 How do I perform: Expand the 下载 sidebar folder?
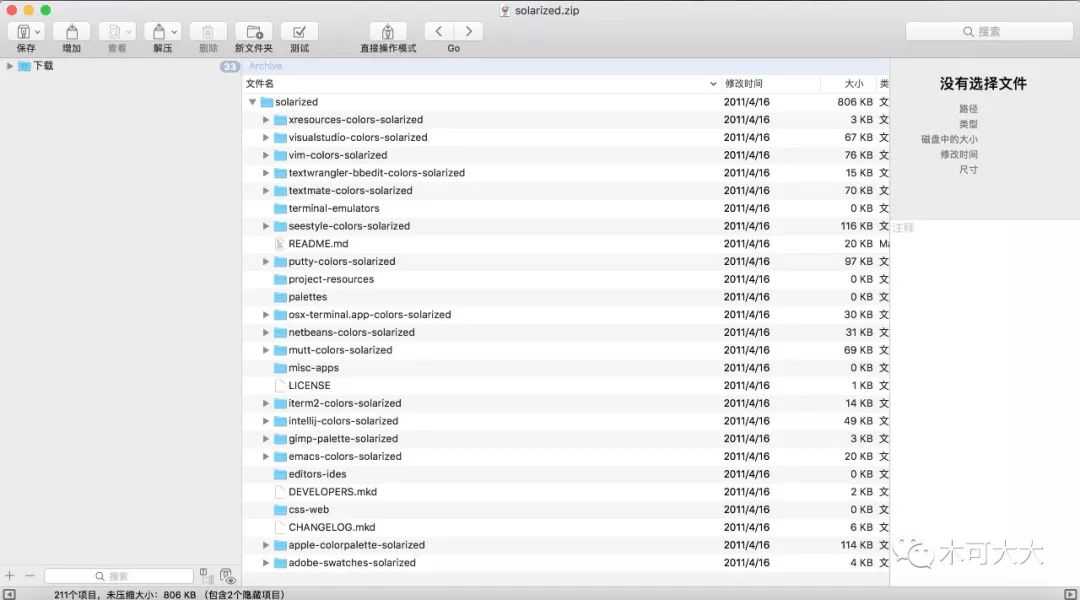tap(10, 66)
